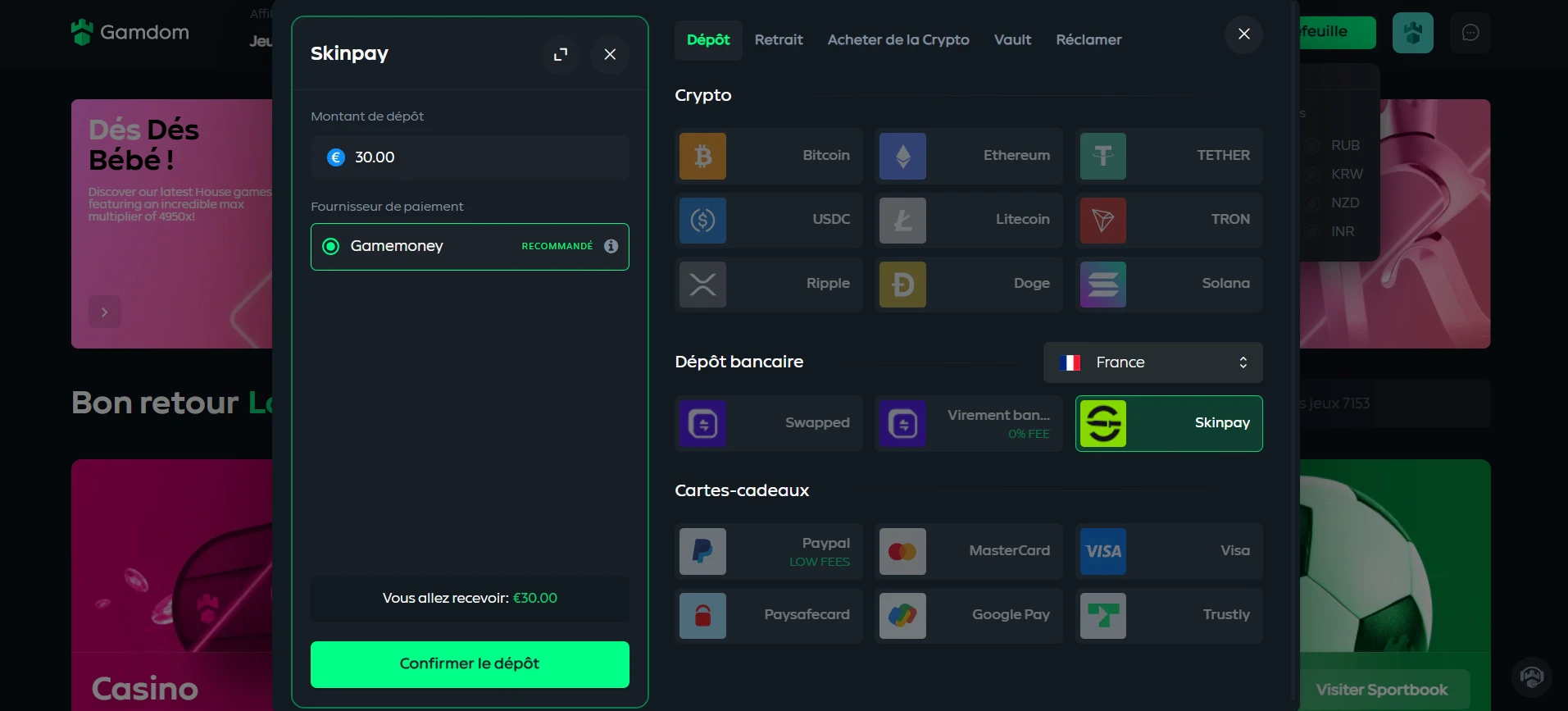Select KRW currency in background list
Image resolution: width=1568 pixels, height=711 pixels.
click(1347, 174)
